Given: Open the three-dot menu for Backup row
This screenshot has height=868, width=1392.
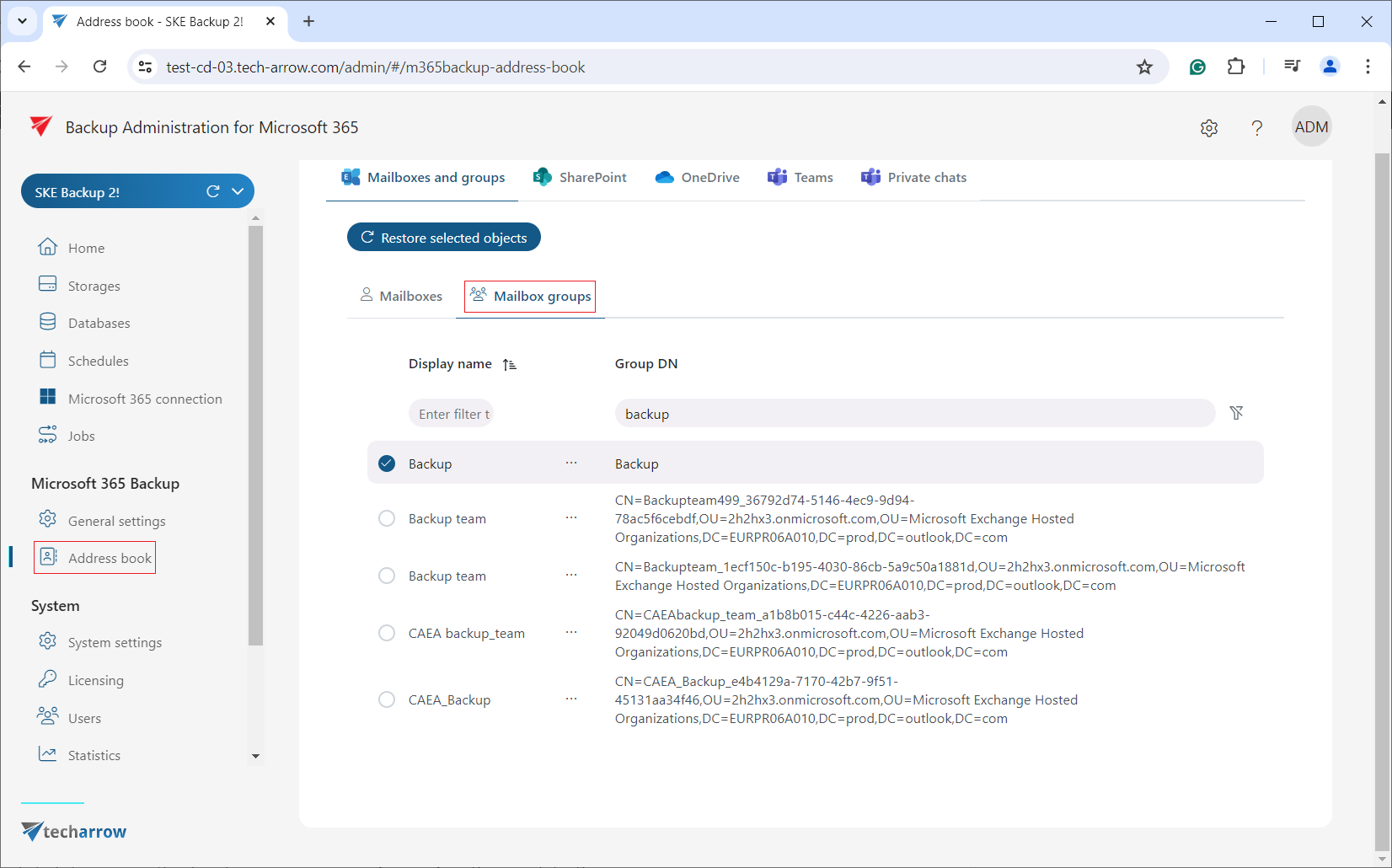Looking at the screenshot, I should pos(571,463).
